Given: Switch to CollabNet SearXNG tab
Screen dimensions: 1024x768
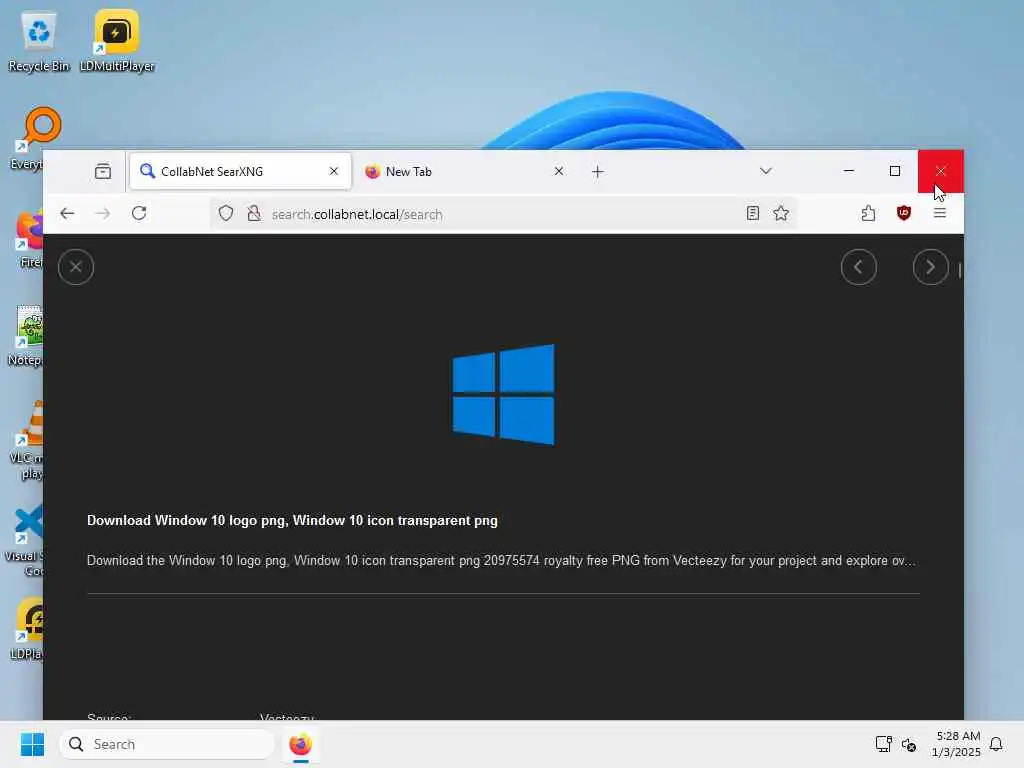Looking at the screenshot, I should pyautogui.click(x=240, y=172).
